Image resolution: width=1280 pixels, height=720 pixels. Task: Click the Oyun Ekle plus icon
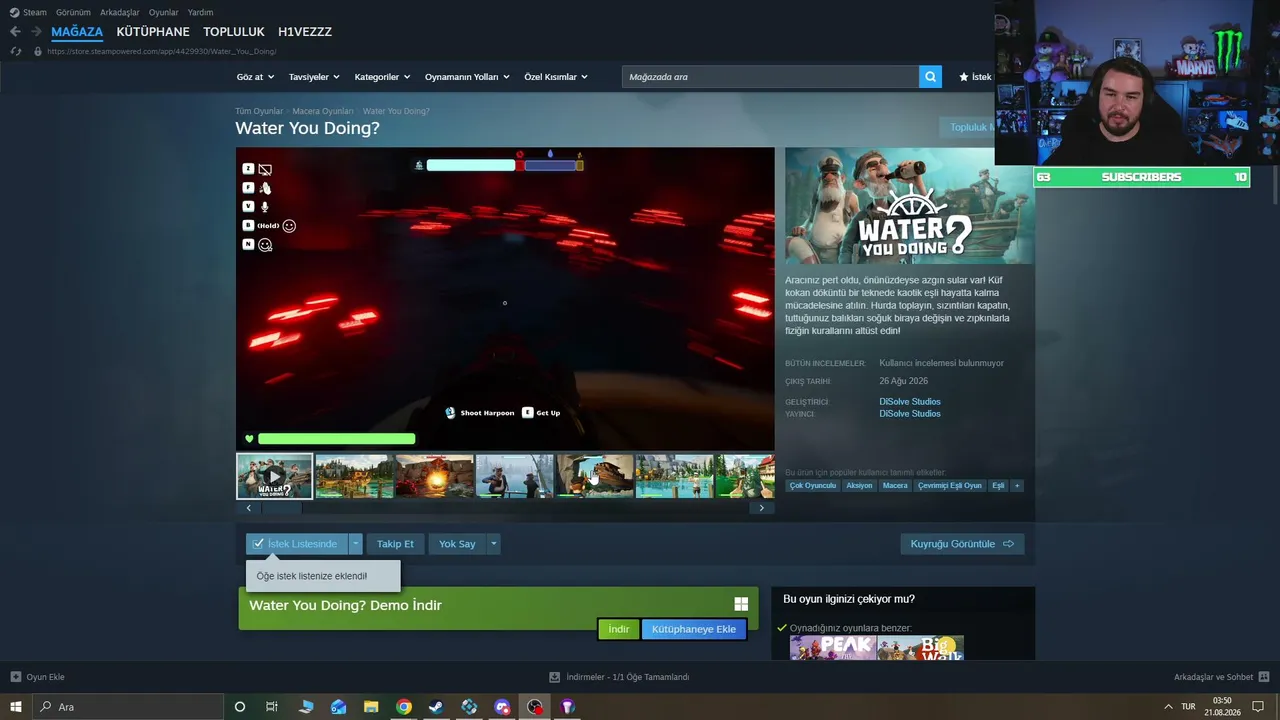(x=15, y=677)
